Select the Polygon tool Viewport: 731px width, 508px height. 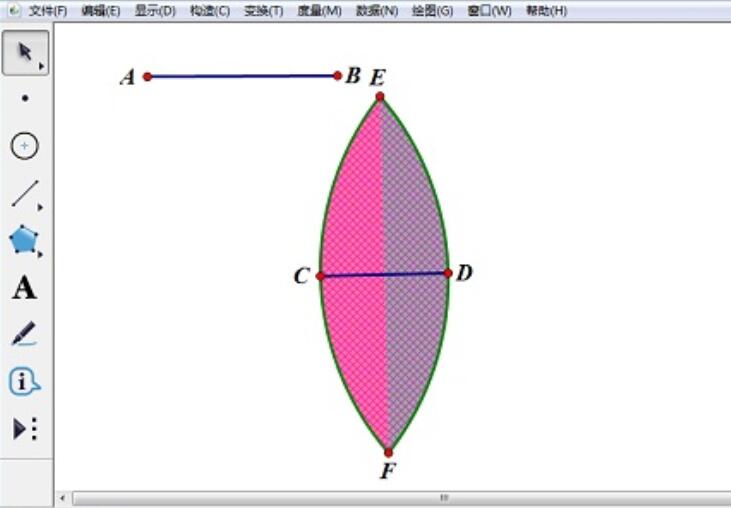[24, 240]
